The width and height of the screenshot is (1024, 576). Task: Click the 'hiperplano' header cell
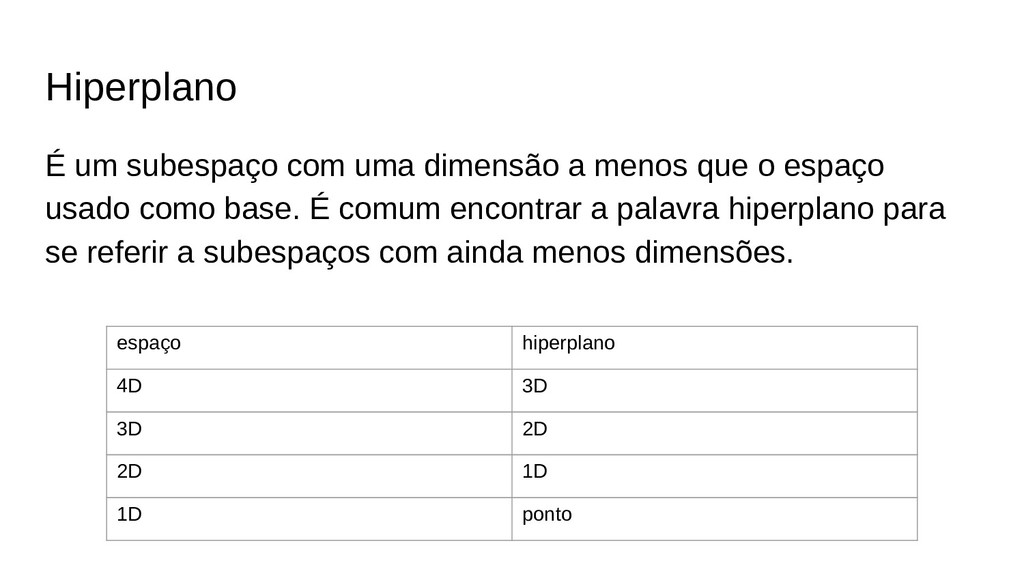coord(714,347)
